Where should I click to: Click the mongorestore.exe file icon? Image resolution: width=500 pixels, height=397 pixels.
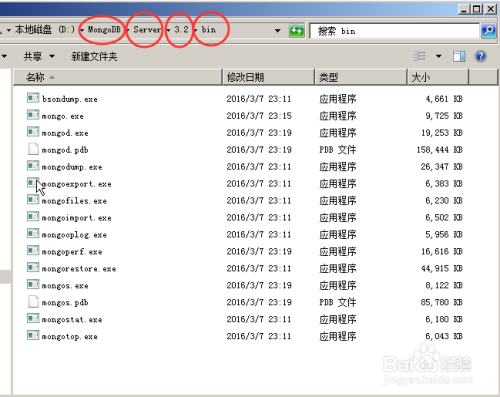click(x=33, y=268)
